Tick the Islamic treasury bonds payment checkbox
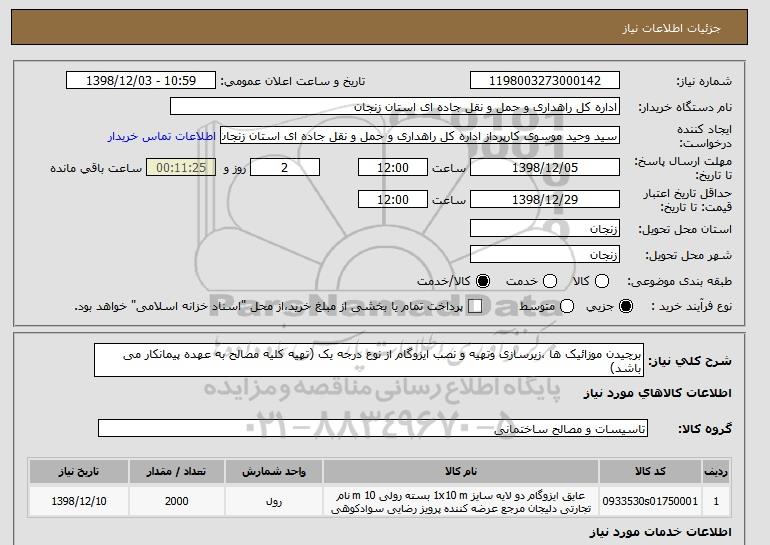 tap(475, 306)
